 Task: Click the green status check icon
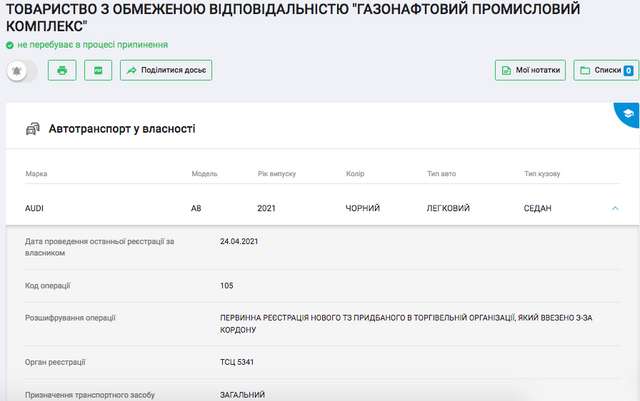pos(10,45)
